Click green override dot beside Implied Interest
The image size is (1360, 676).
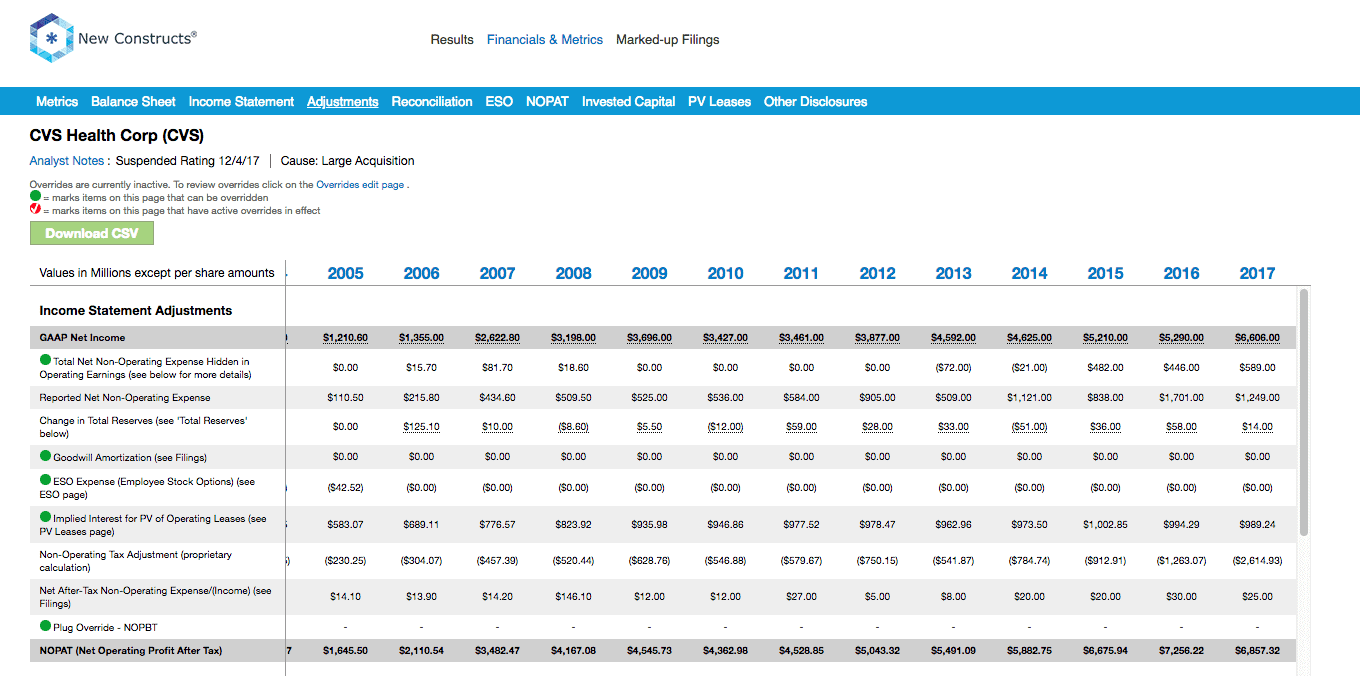coord(45,517)
